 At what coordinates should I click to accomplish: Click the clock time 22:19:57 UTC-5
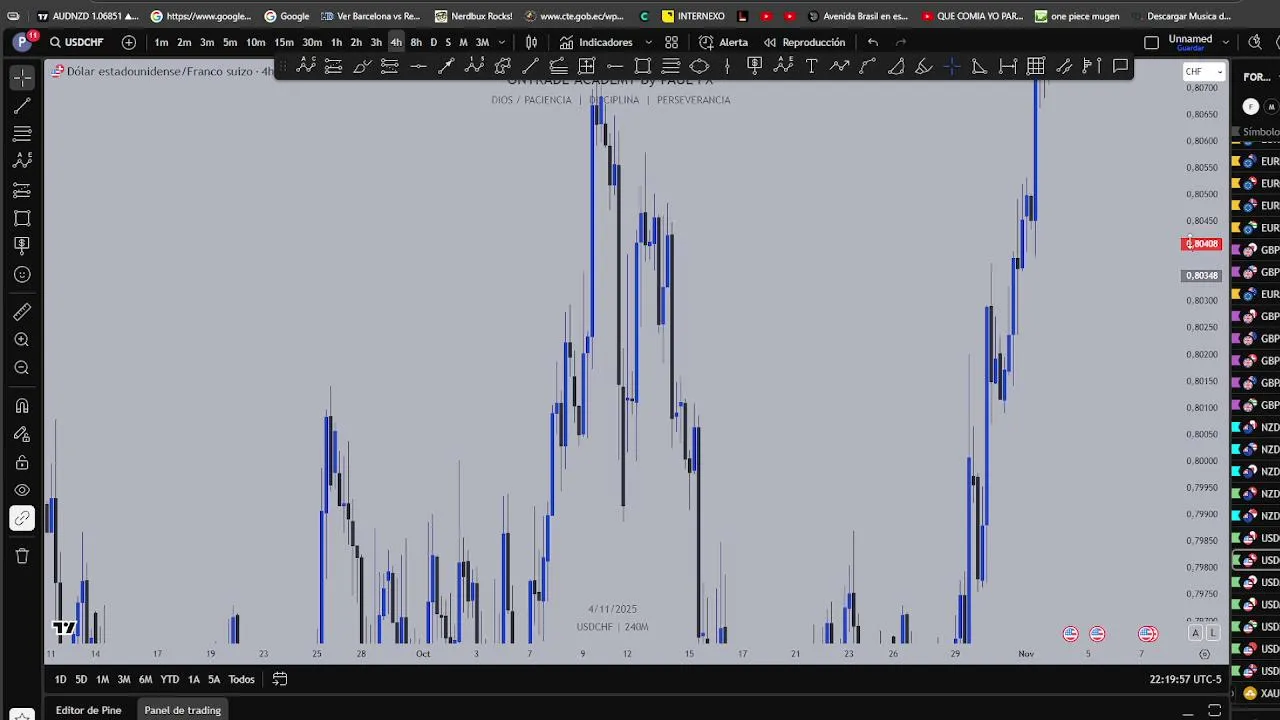pyautogui.click(x=1185, y=680)
